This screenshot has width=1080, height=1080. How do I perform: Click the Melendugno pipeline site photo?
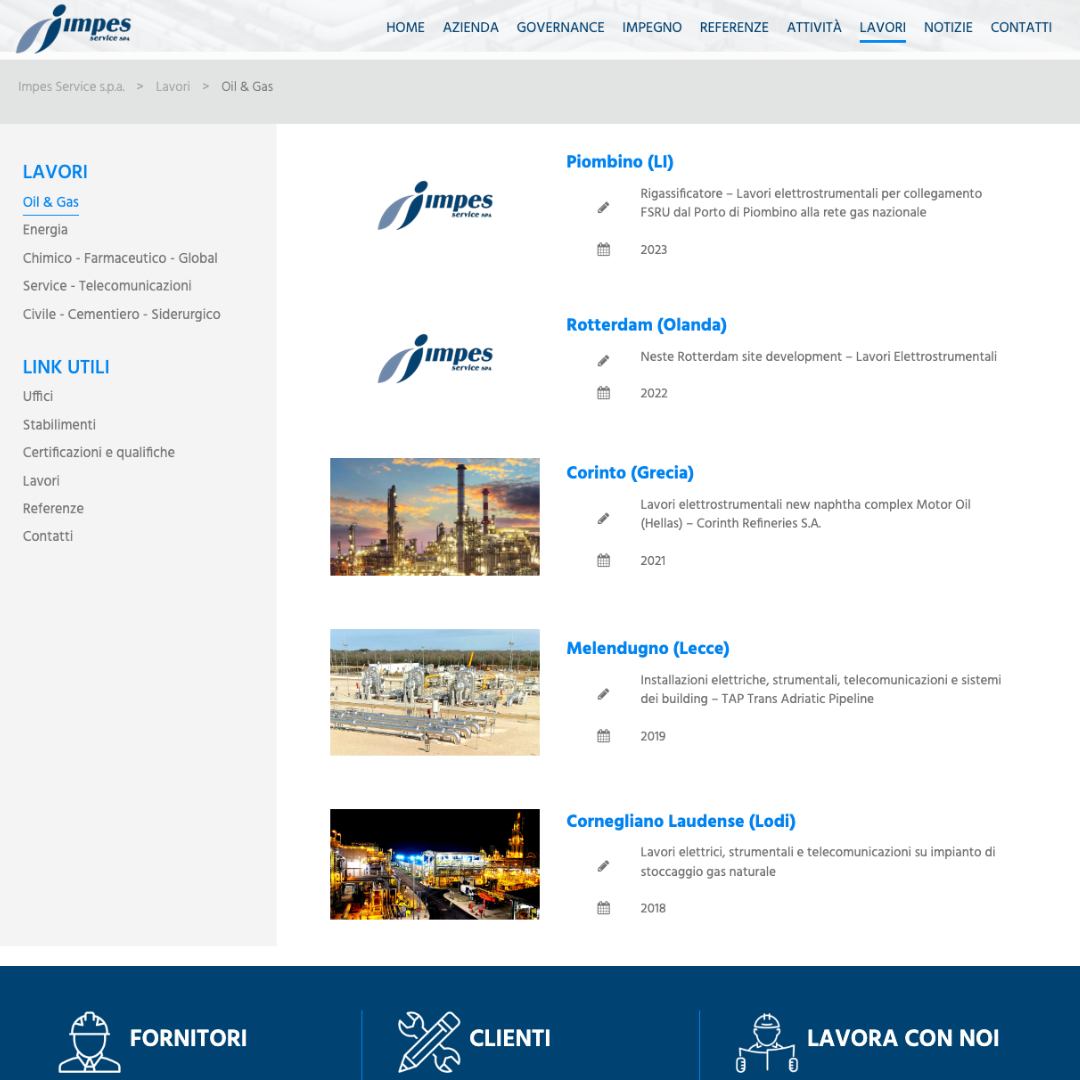(x=435, y=692)
